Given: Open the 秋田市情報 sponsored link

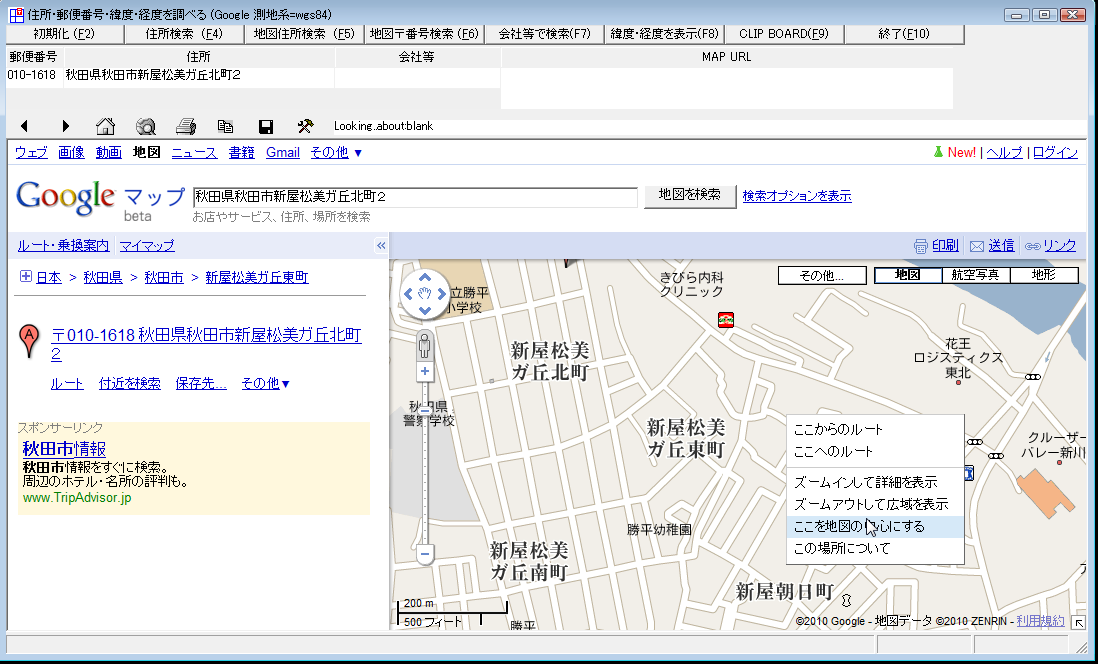Looking at the screenshot, I should [x=64, y=449].
